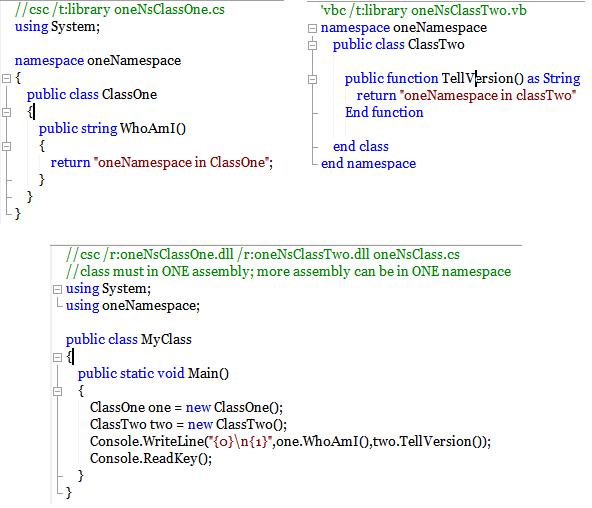Click the line 'using System;' in the ClassOne file
Screen dimensions: 592x508
[57, 27]
